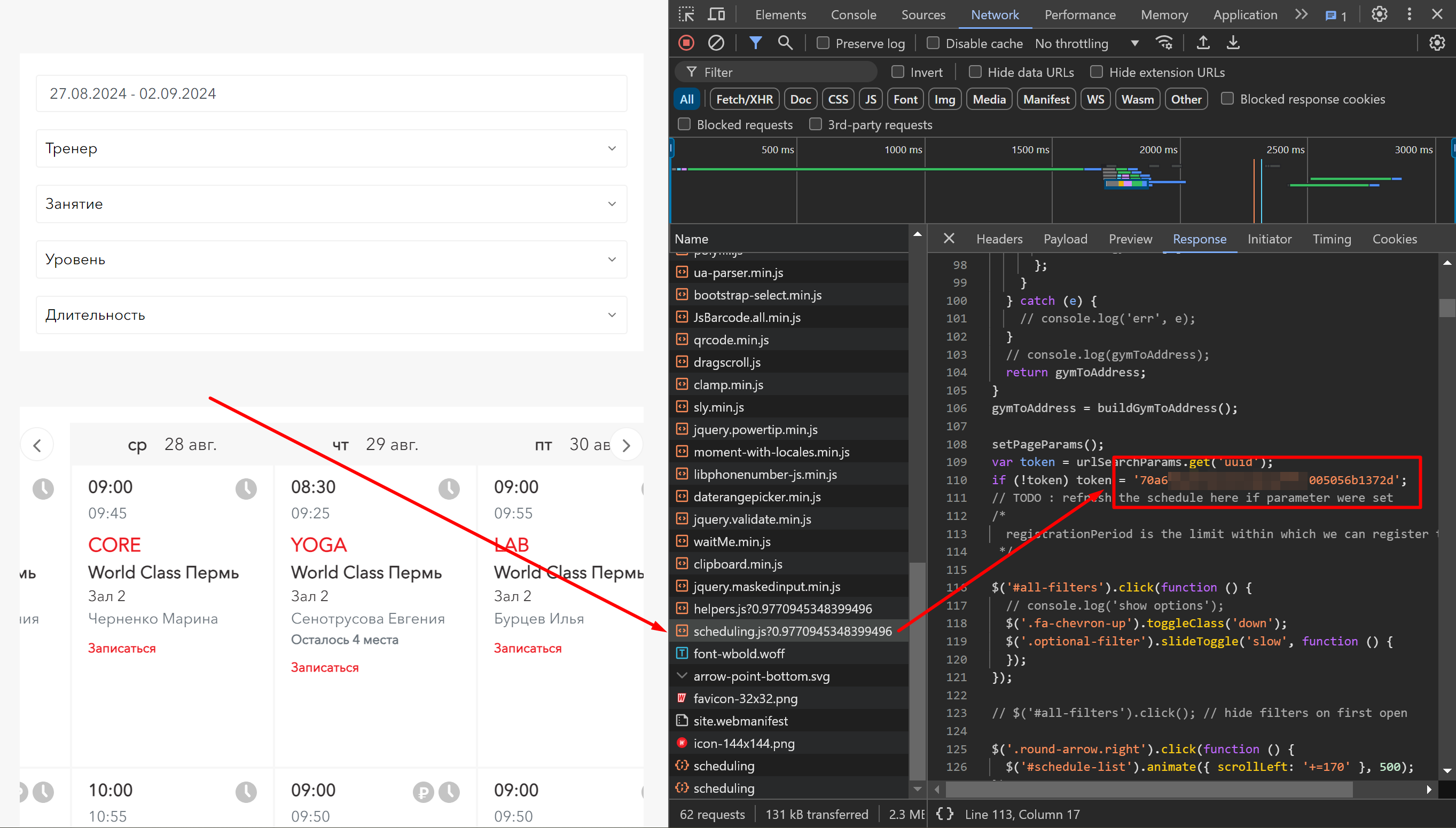
Task: Click the Response tab in request details
Action: (1199, 239)
